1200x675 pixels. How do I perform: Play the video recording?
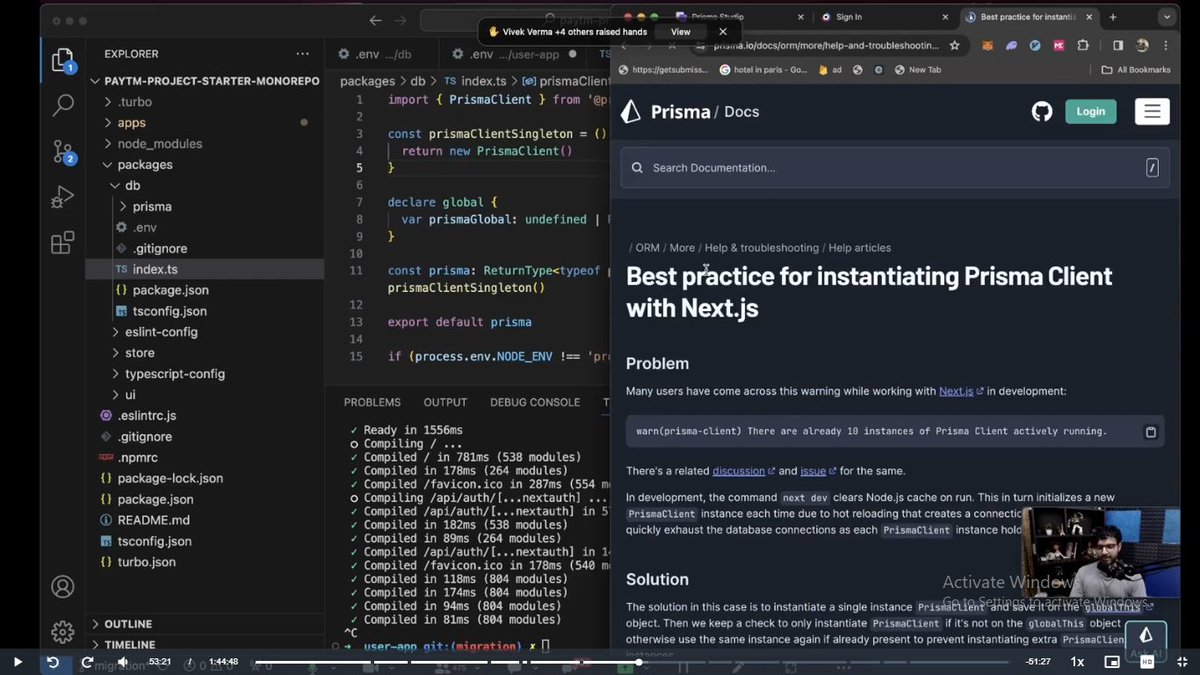pos(17,662)
